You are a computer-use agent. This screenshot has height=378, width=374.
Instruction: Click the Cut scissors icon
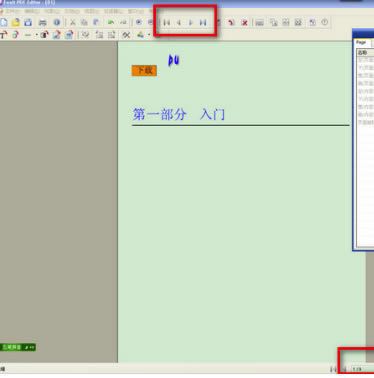72,22
